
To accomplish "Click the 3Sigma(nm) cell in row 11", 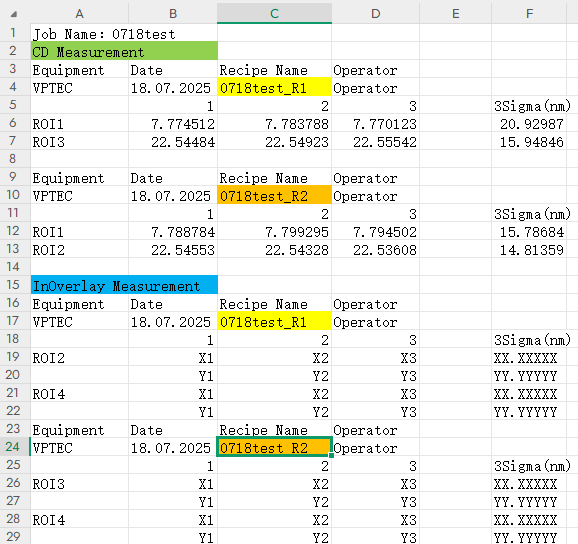I will point(529,213).
